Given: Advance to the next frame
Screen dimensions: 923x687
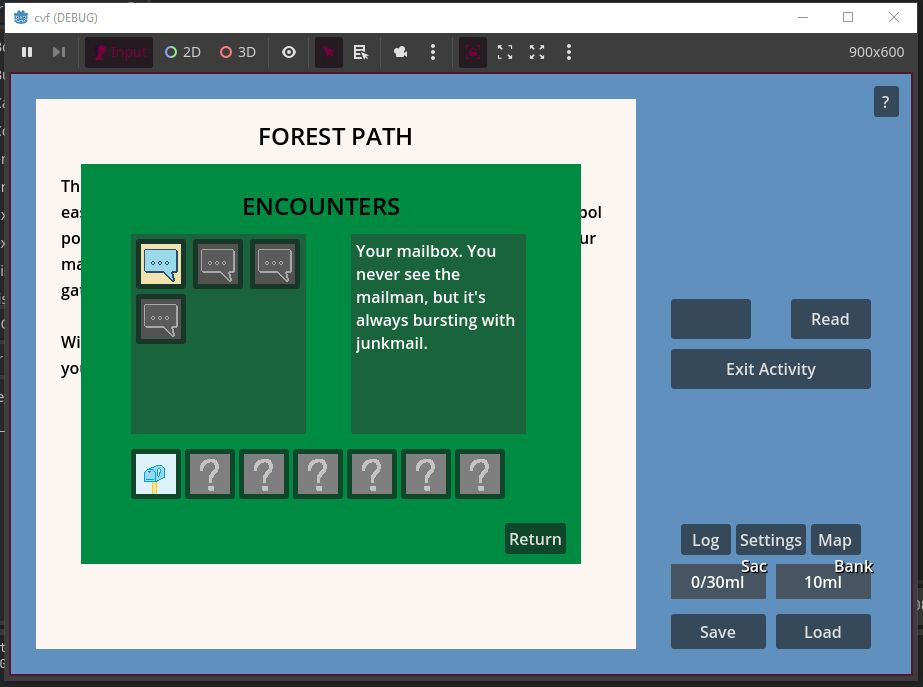Looking at the screenshot, I should tap(59, 52).
